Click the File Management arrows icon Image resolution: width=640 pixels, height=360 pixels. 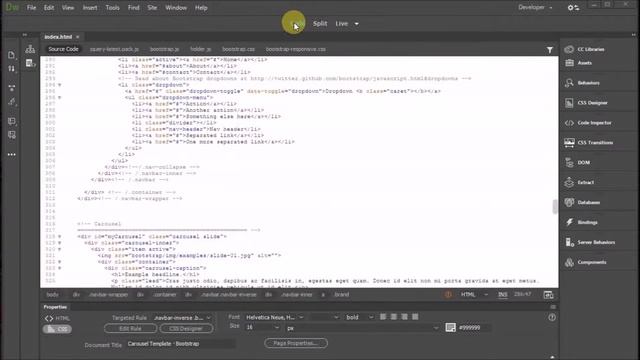click(11, 69)
